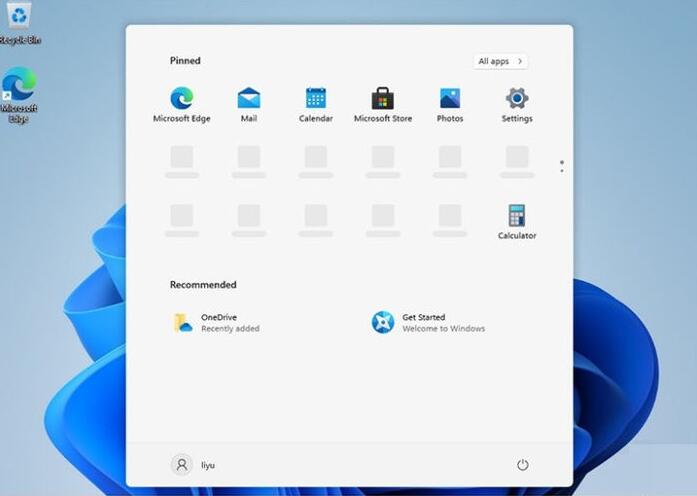The height and width of the screenshot is (496, 697).
Task: Expand the All apps list
Action: tap(500, 61)
